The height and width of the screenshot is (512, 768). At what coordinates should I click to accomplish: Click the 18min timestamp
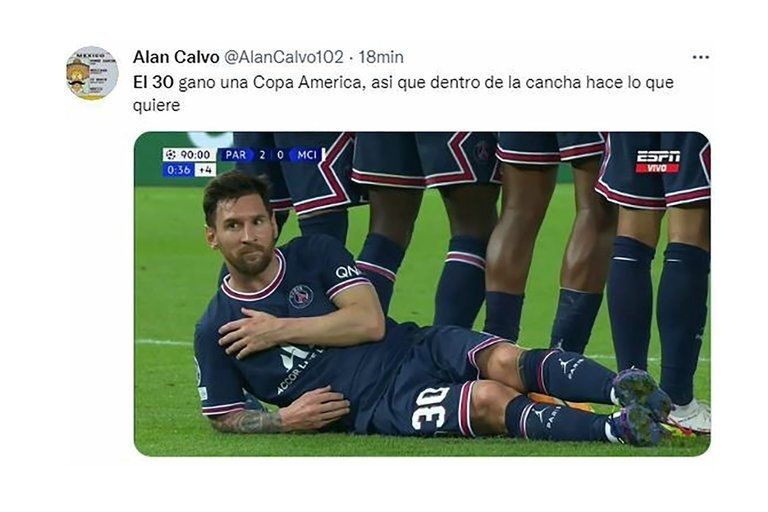point(381,57)
